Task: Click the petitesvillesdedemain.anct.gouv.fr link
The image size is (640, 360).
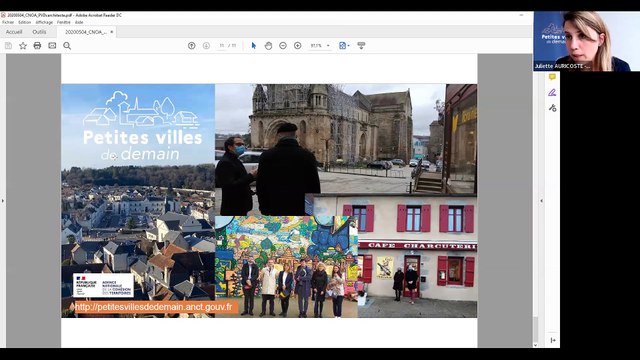Action: [x=154, y=307]
